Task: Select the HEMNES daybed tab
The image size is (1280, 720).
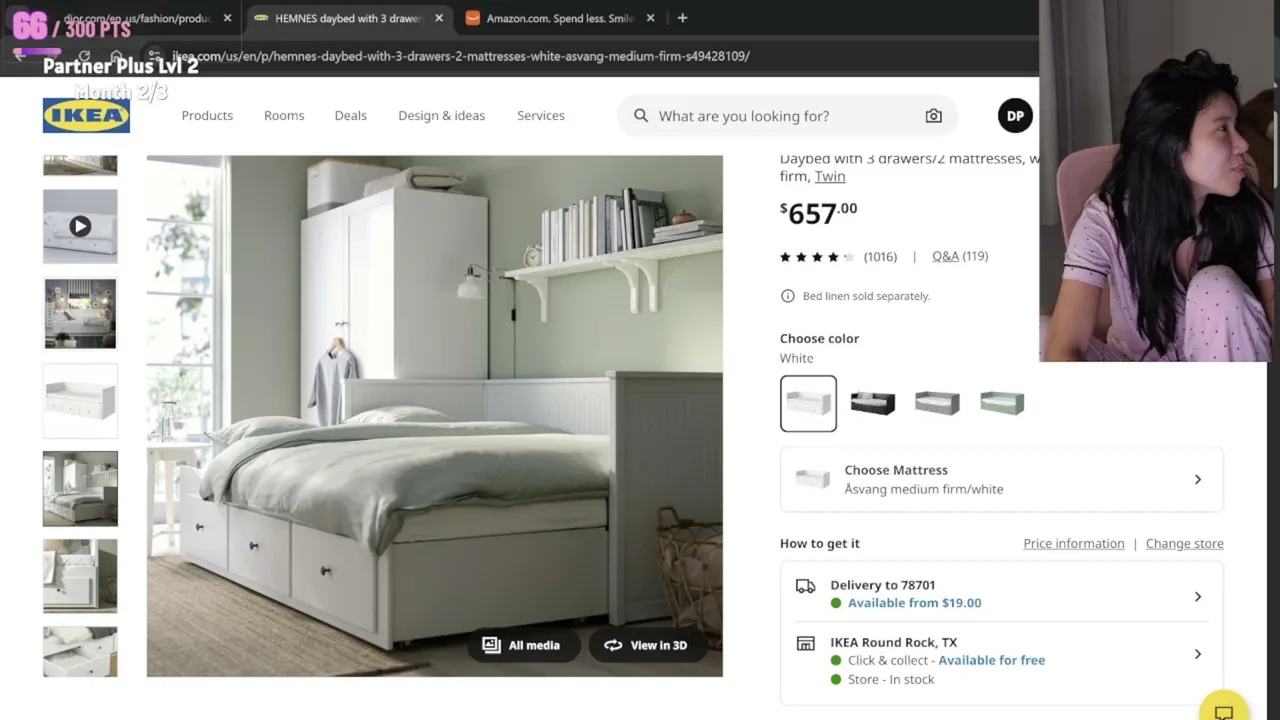Action: [348, 18]
